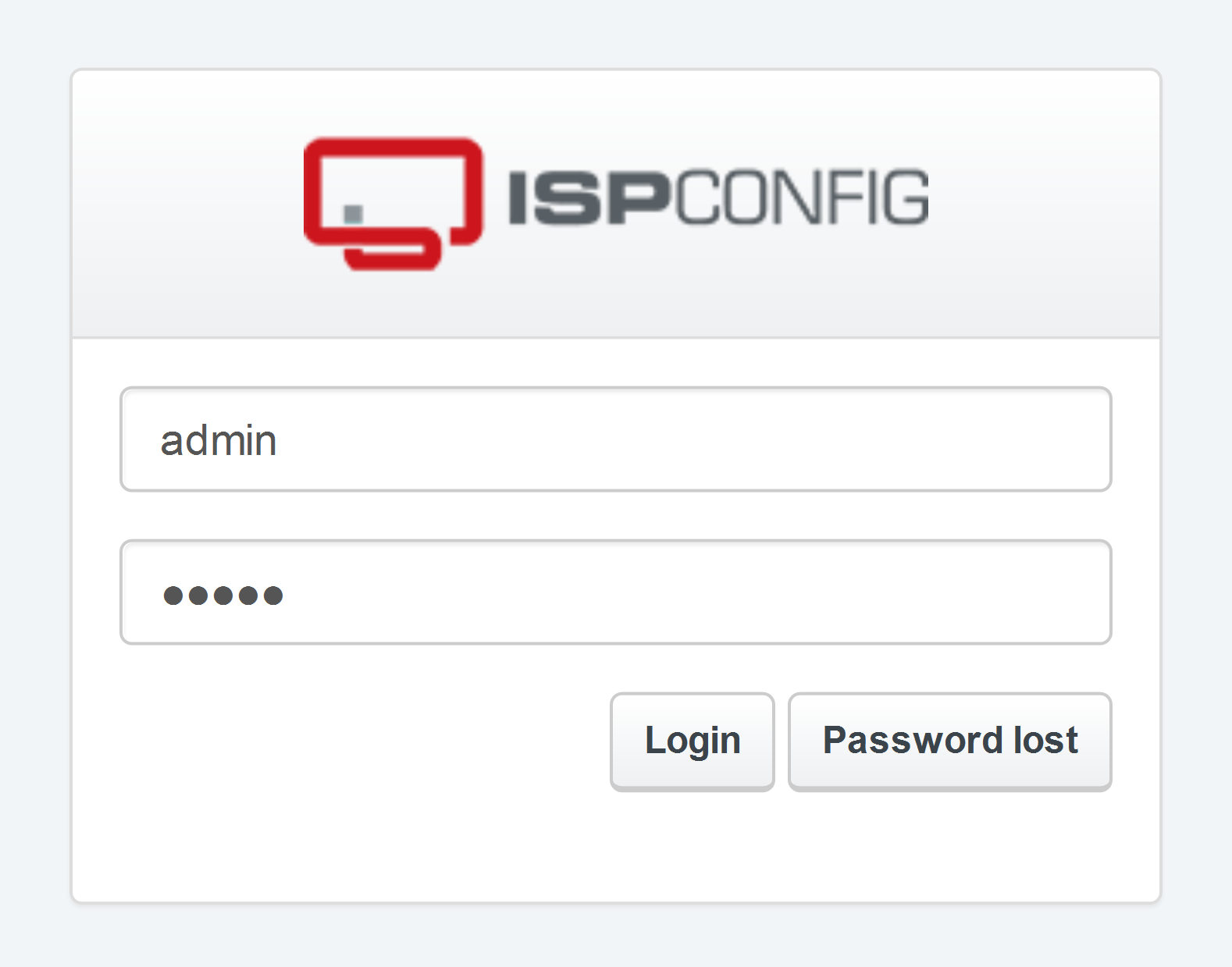Image resolution: width=1232 pixels, height=967 pixels.
Task: Click the gray header banner beside the logo
Action: coord(187,204)
